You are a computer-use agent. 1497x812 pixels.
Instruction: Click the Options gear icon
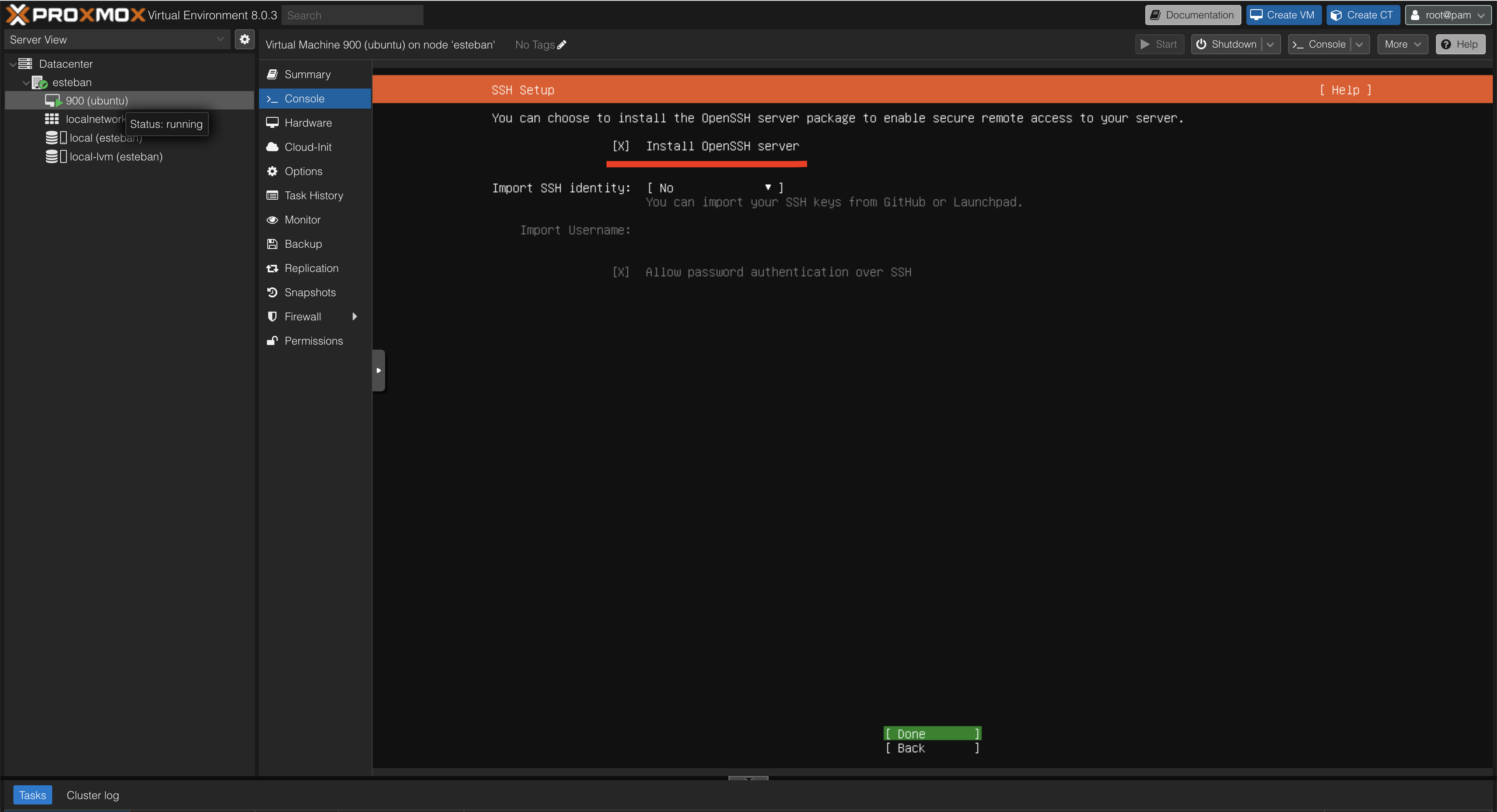click(272, 171)
